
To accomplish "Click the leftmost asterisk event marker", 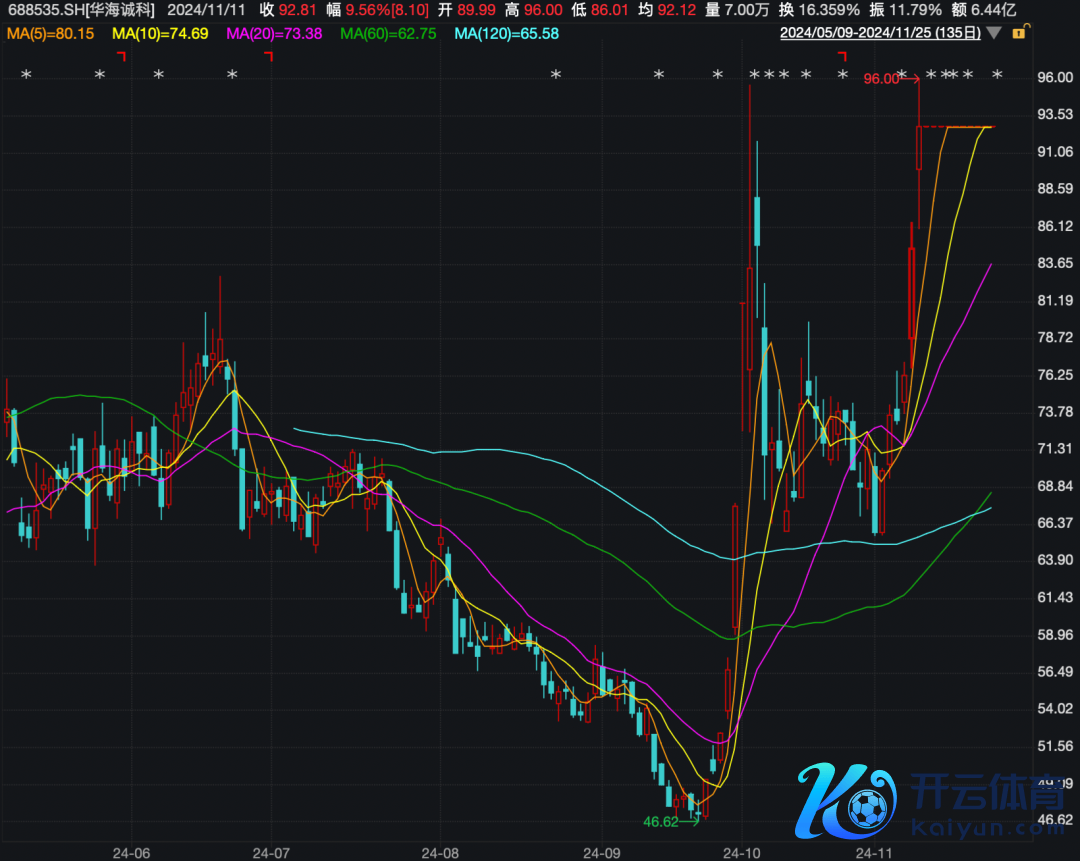I will [x=27, y=76].
